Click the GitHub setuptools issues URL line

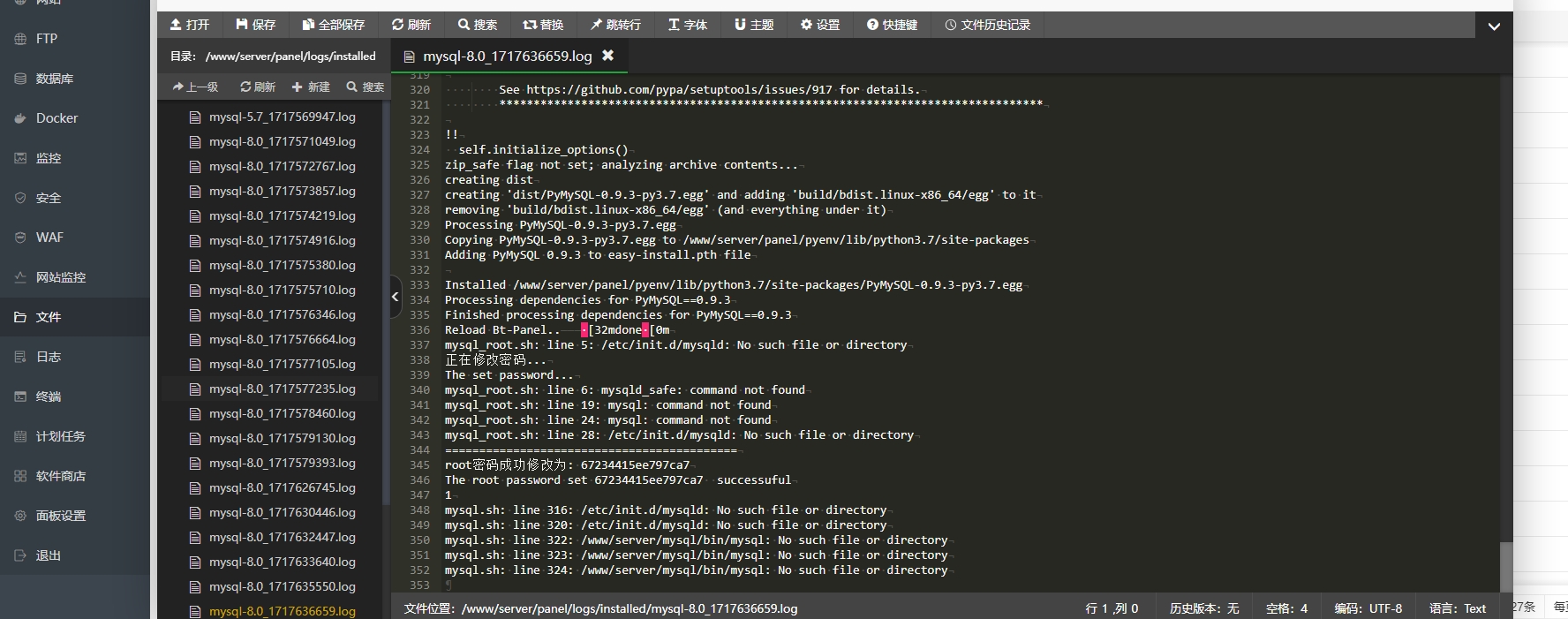[710, 89]
